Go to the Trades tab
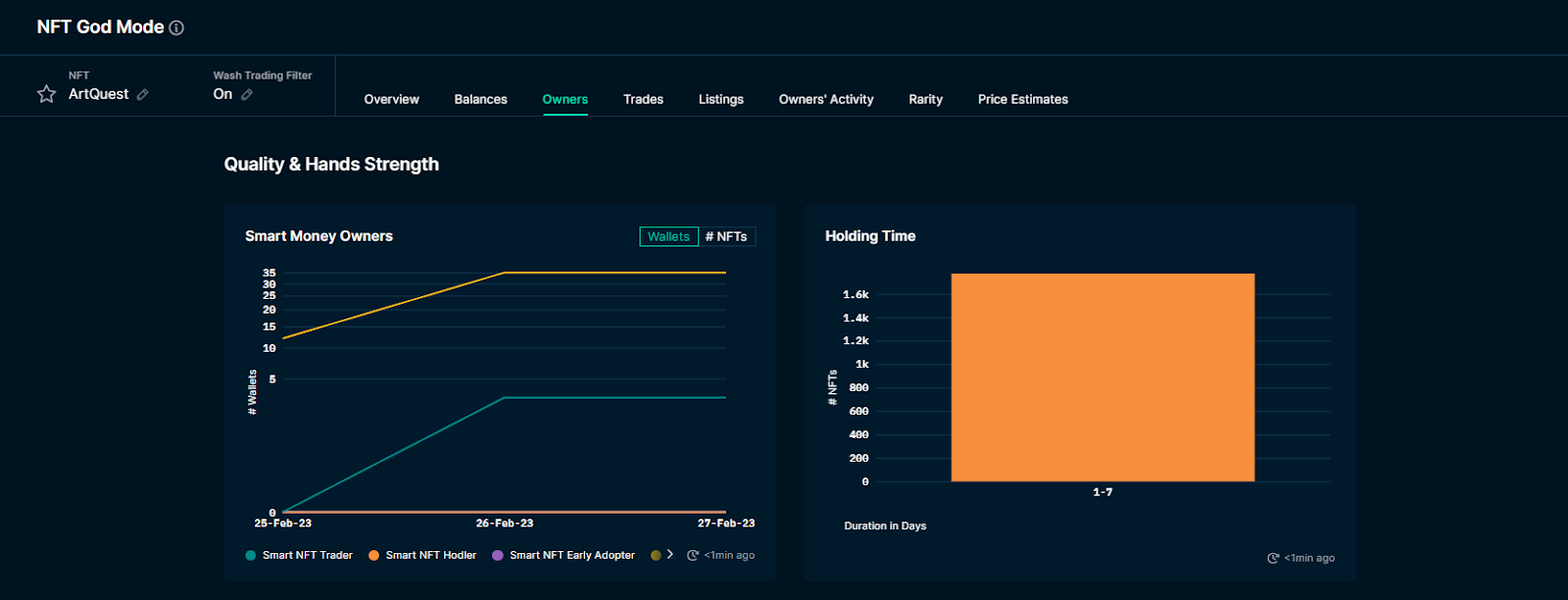Screen dimensions: 1568x600 click(x=643, y=100)
